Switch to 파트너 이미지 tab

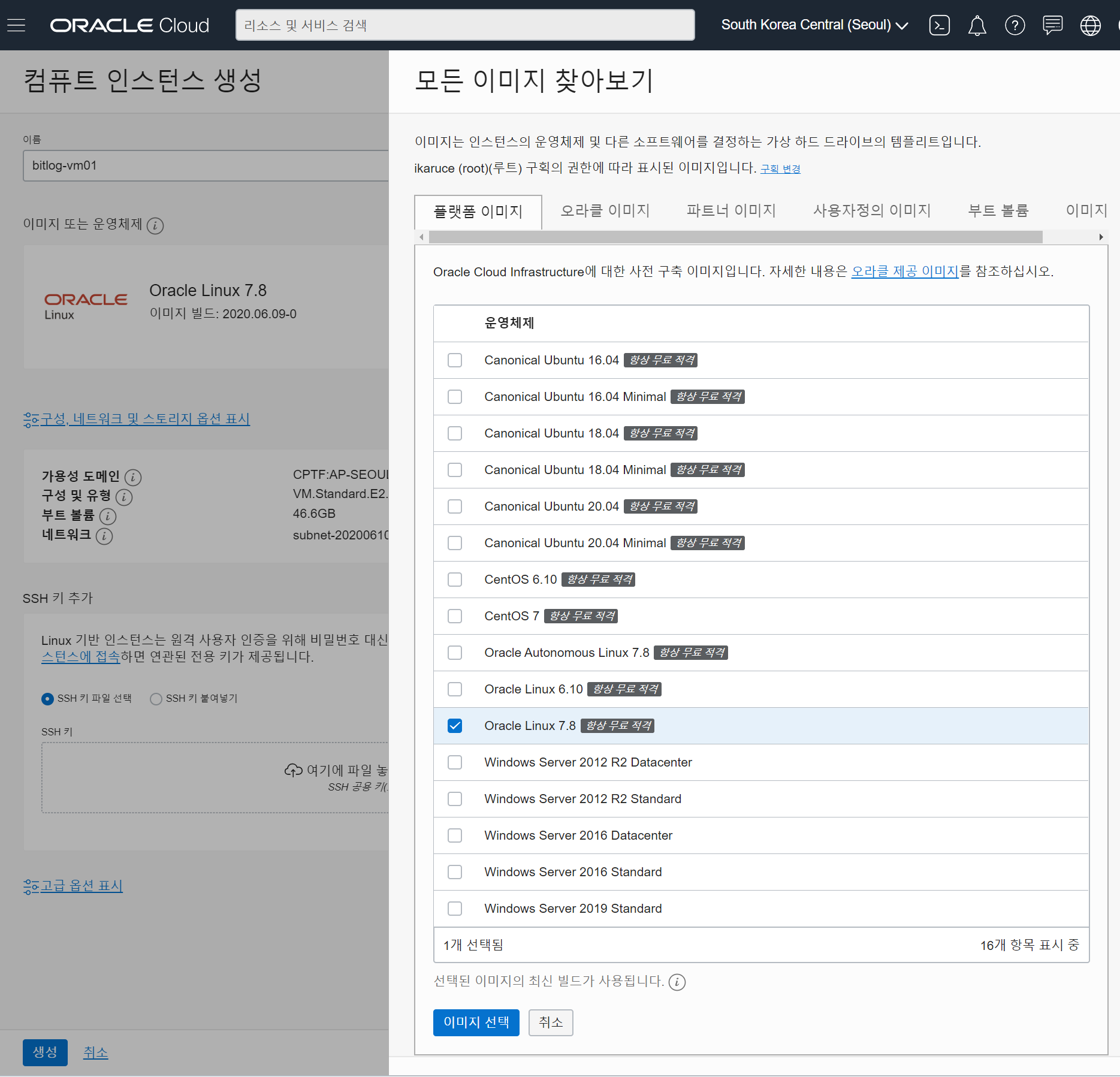coord(731,210)
